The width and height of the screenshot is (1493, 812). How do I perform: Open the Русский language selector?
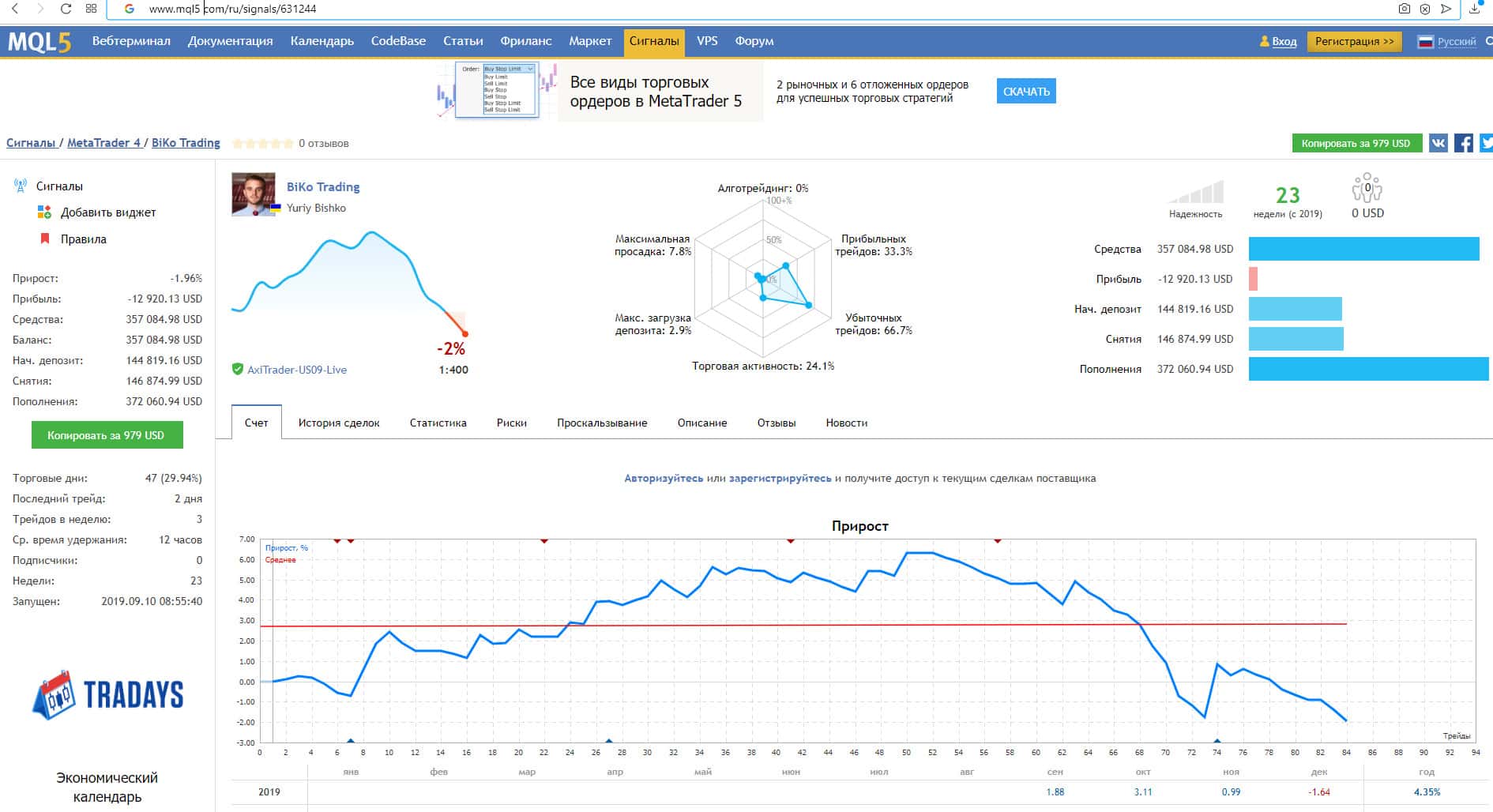click(1447, 42)
